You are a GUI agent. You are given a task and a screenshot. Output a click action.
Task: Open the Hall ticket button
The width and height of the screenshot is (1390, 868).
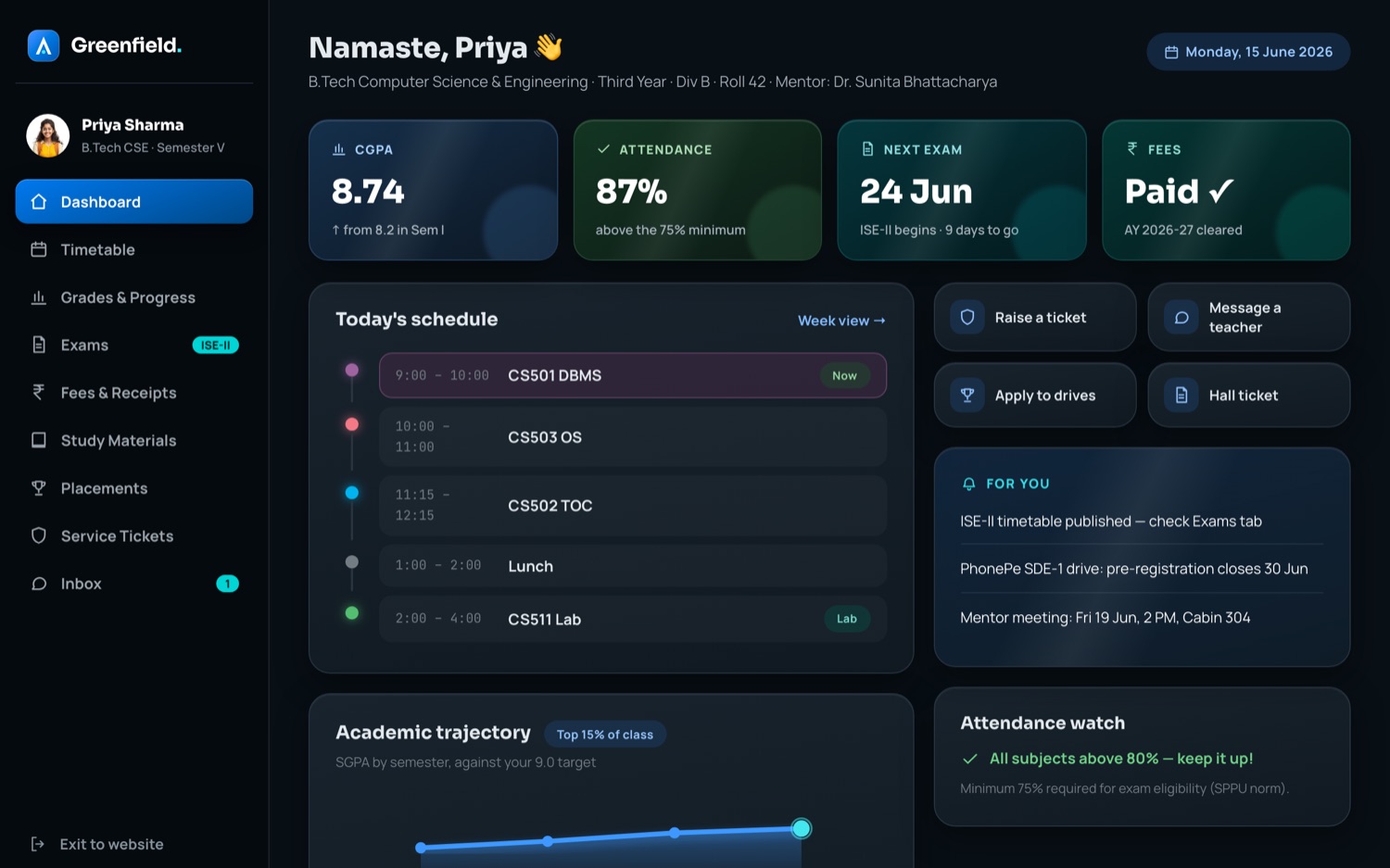tap(1249, 396)
